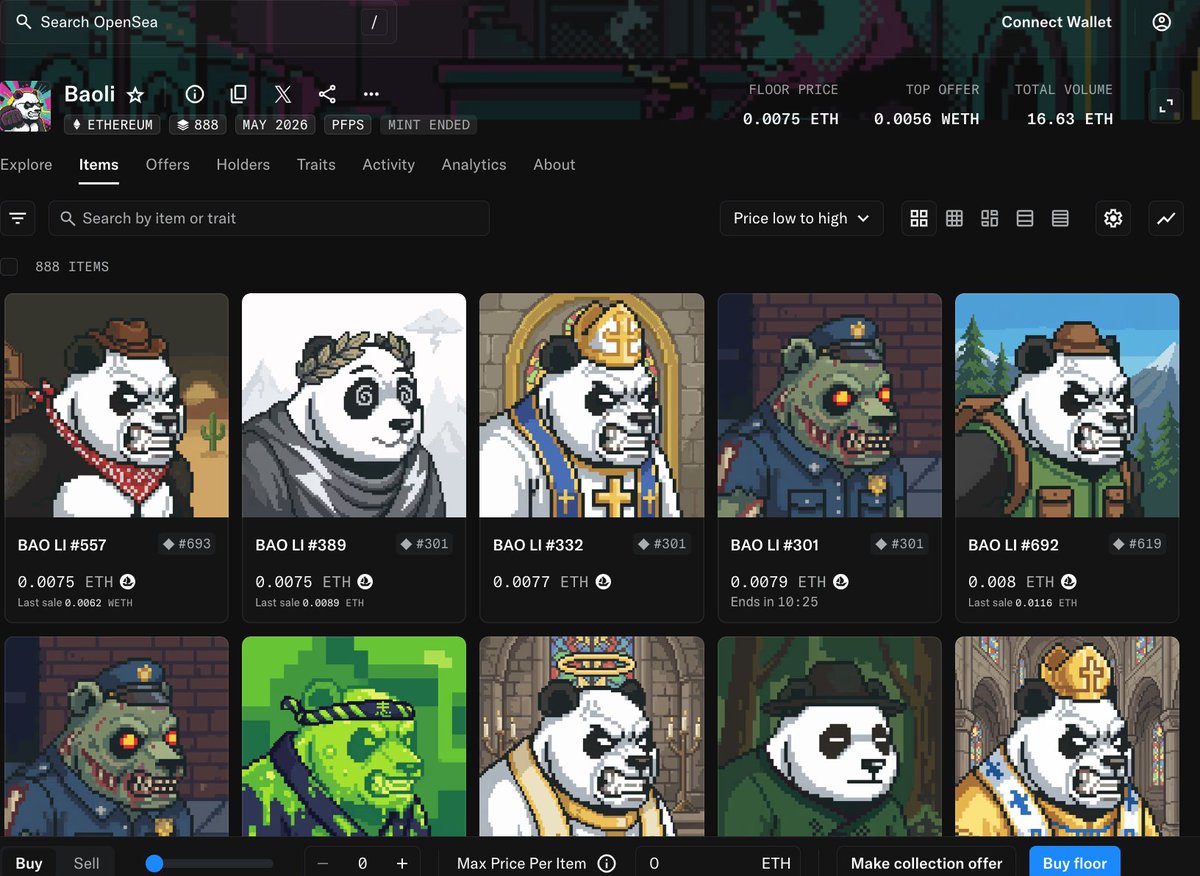Click the ETHEREUM chain badge
The width and height of the screenshot is (1200, 876).
113,125
